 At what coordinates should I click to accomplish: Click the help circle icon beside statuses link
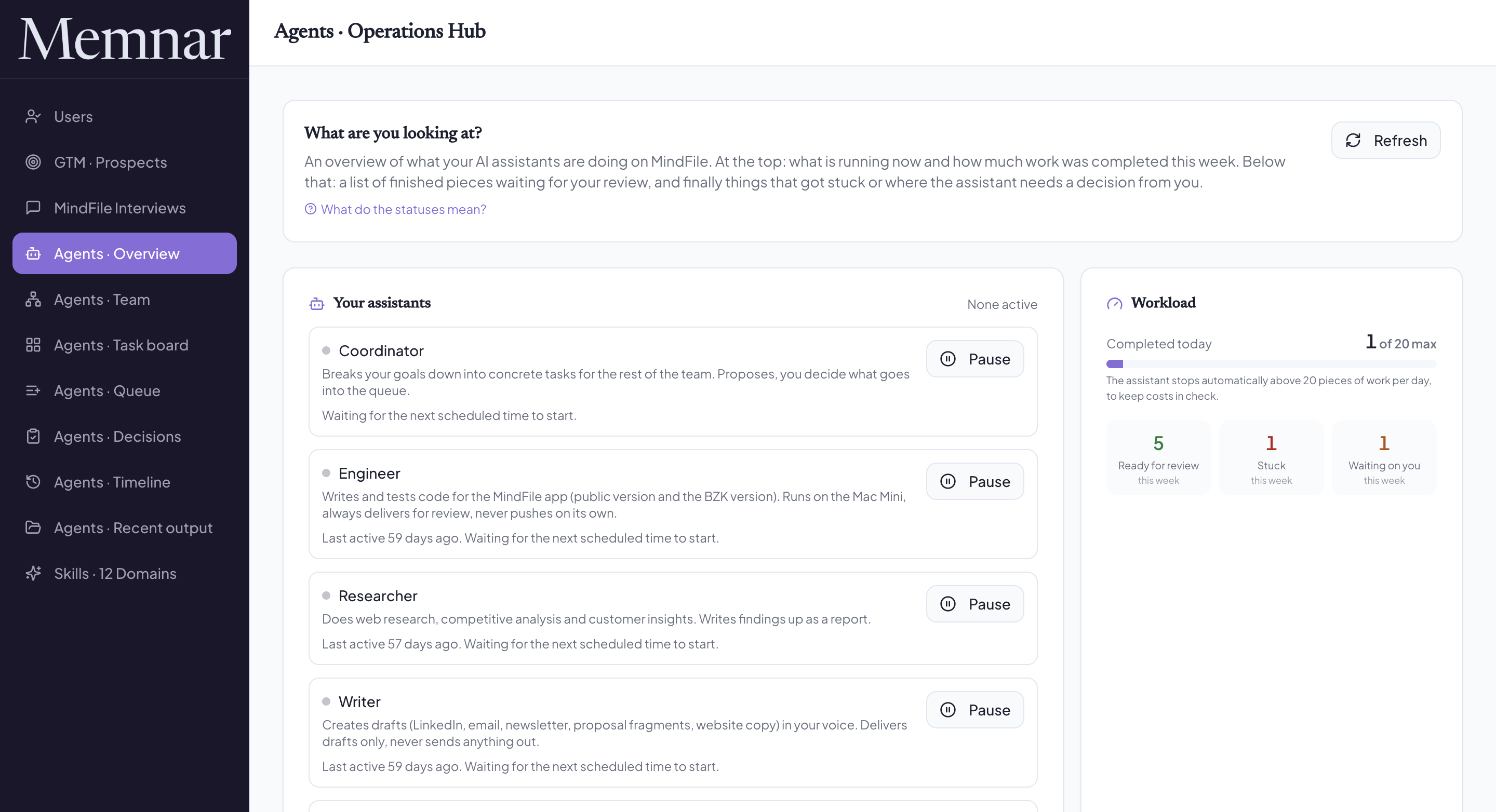tap(311, 209)
